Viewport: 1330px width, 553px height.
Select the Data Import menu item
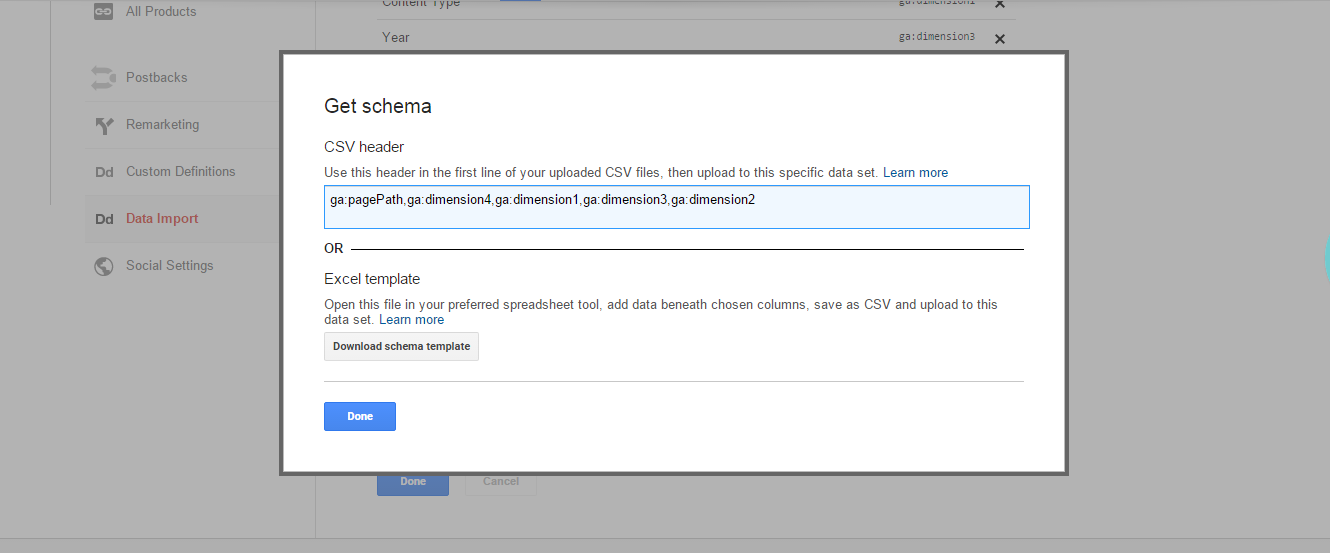162,219
